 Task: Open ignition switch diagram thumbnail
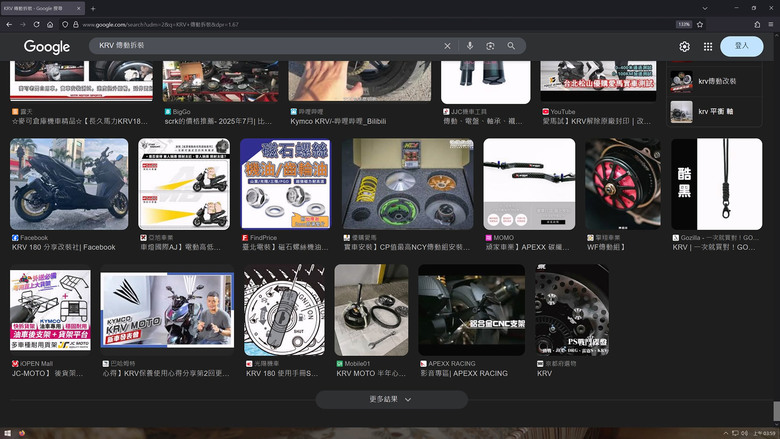(285, 310)
